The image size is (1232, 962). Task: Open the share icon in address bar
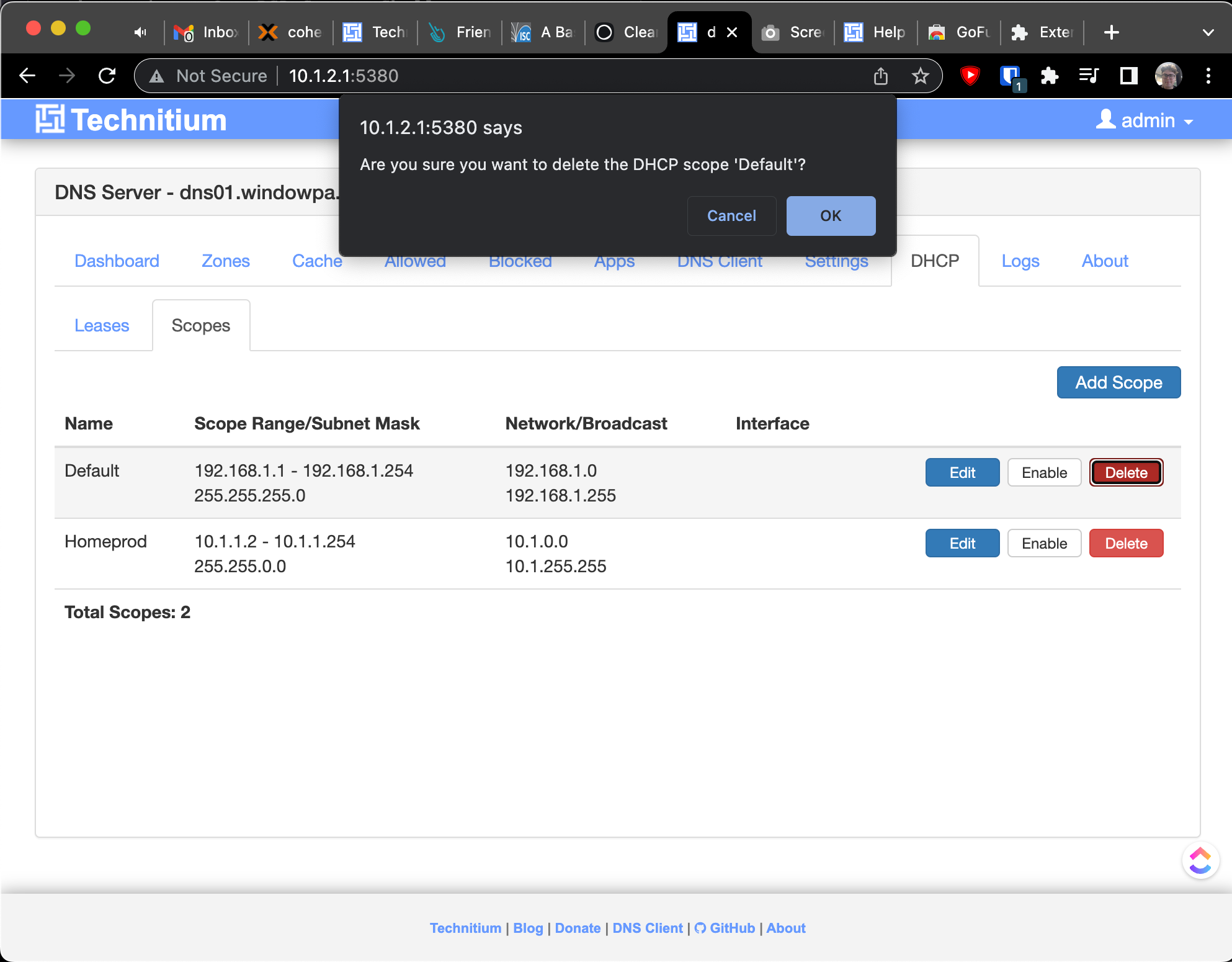[880, 76]
